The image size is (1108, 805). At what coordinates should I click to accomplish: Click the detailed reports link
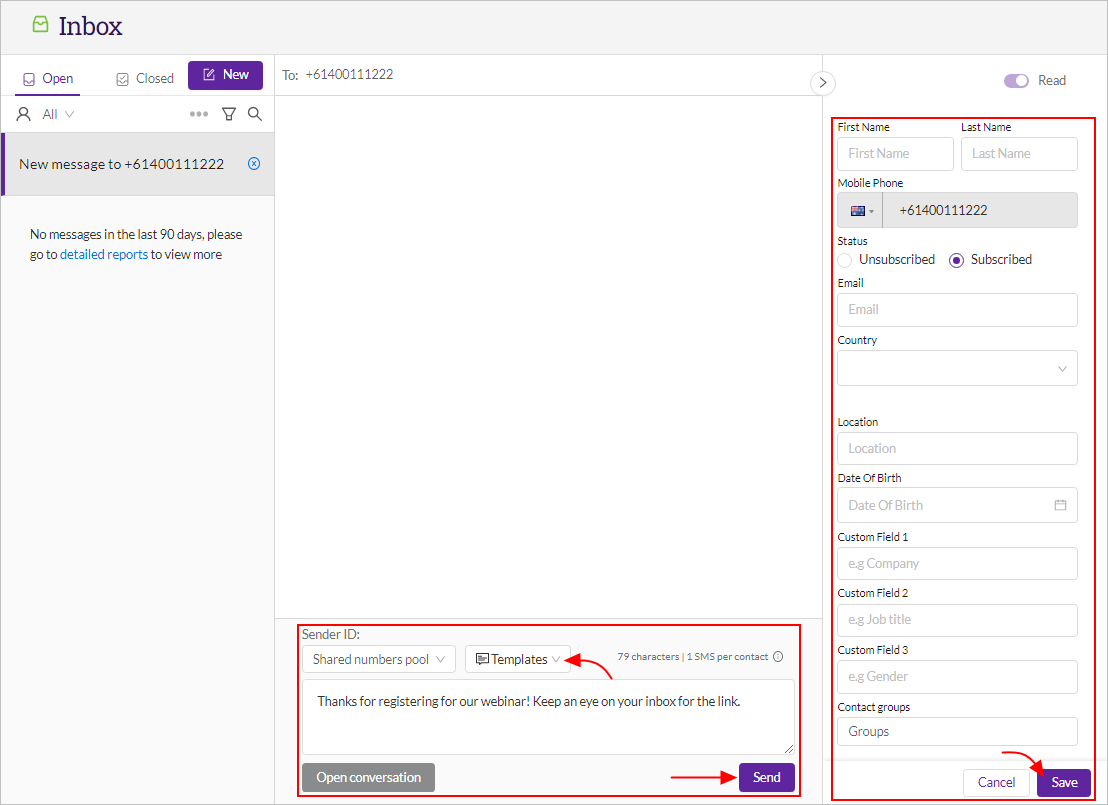103,253
